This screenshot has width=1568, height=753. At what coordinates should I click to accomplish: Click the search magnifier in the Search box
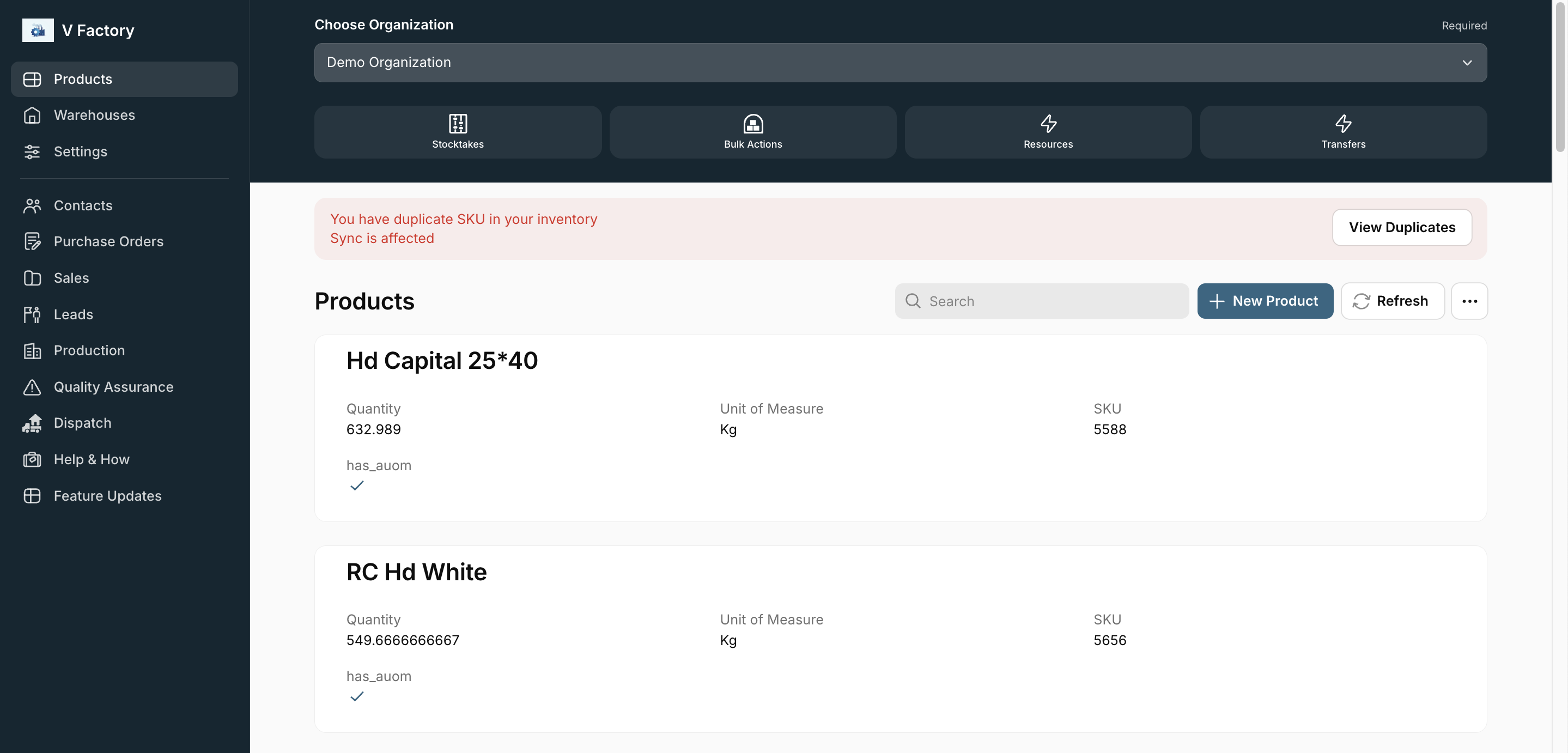pyautogui.click(x=913, y=301)
